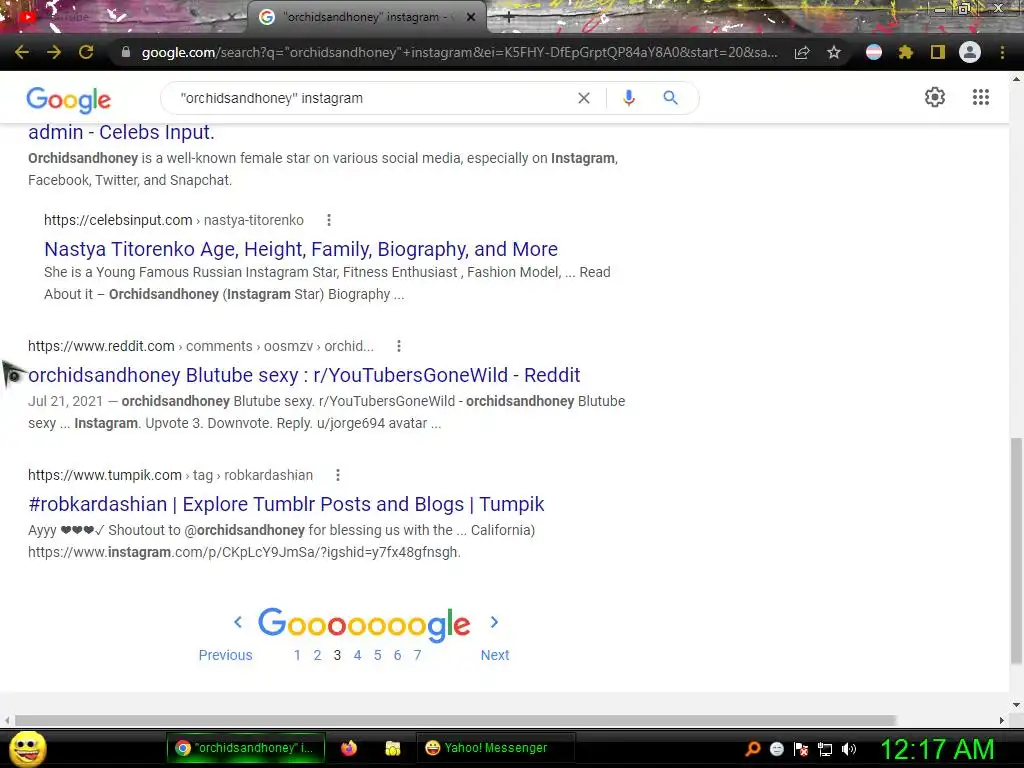The image size is (1024, 768).
Task: Share this page using the address bar icon
Action: [802, 52]
